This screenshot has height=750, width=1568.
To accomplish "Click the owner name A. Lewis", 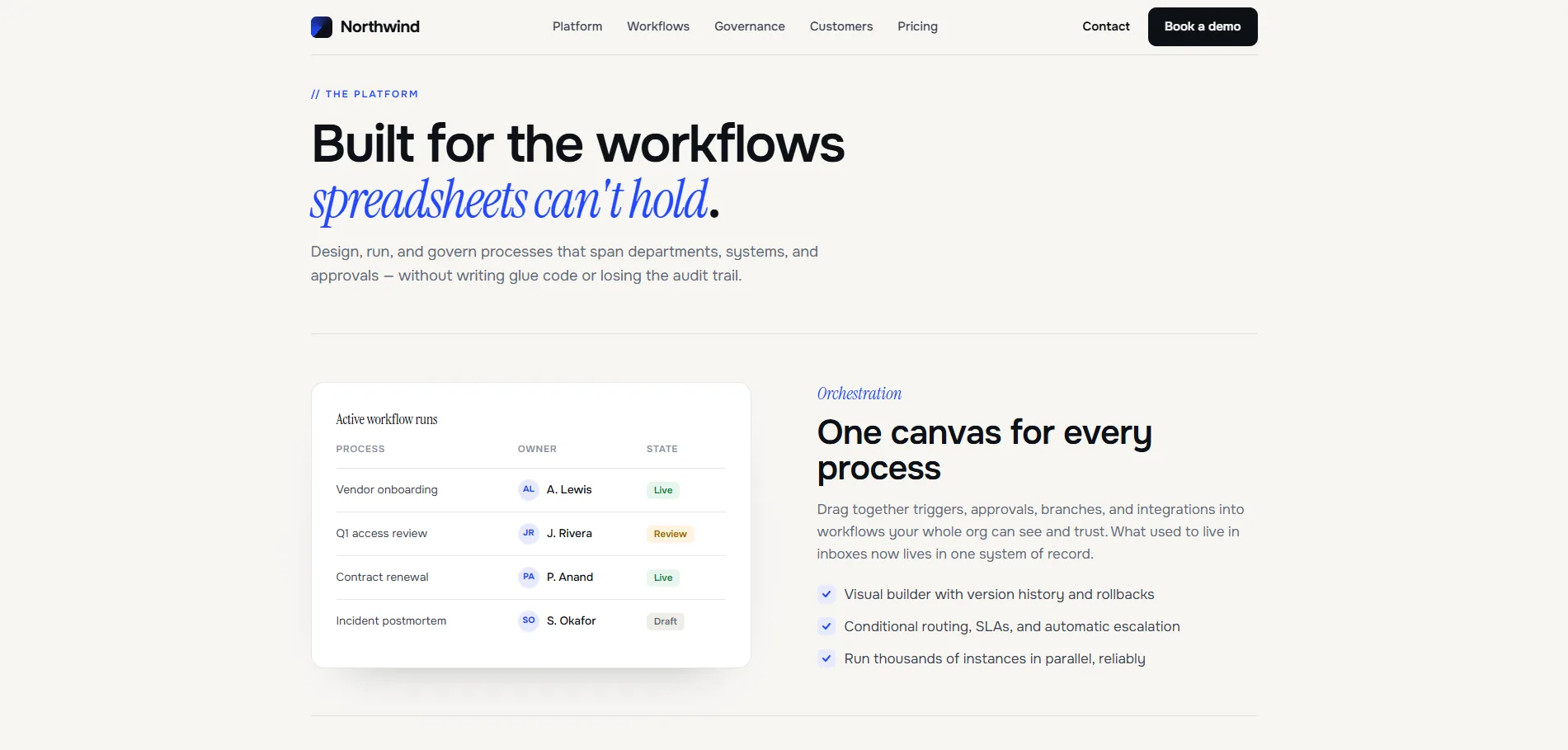I will pos(569,489).
